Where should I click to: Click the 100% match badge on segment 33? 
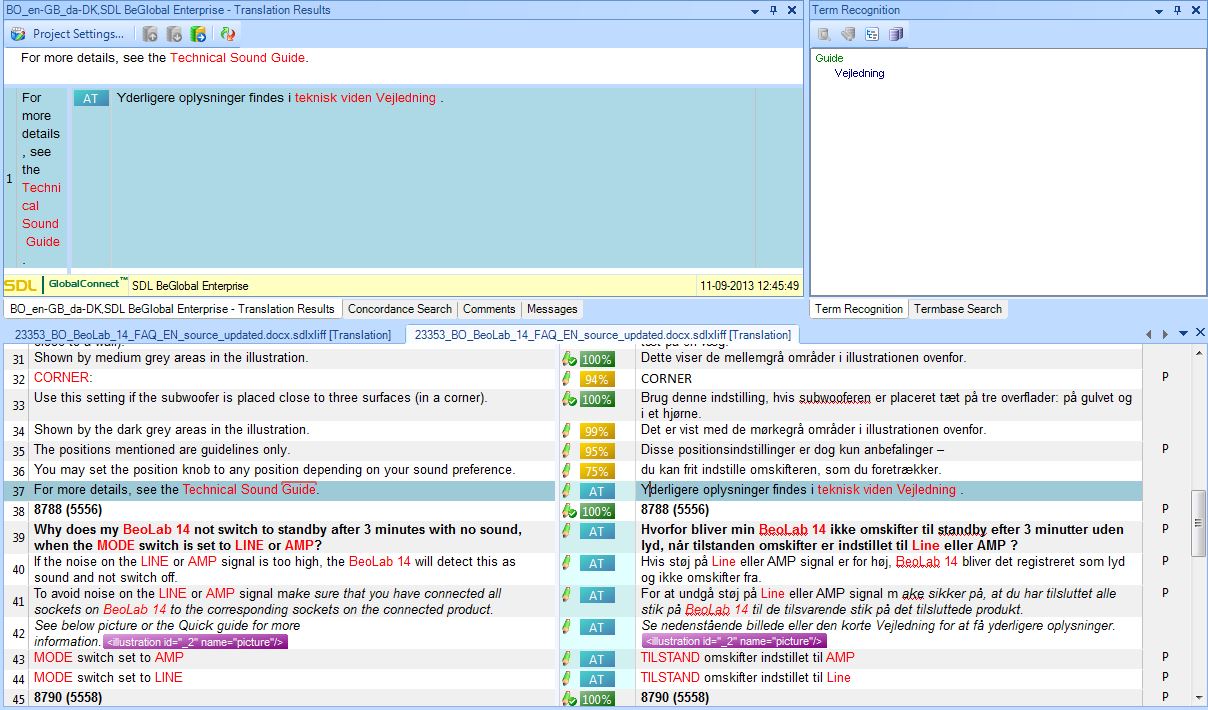point(597,399)
